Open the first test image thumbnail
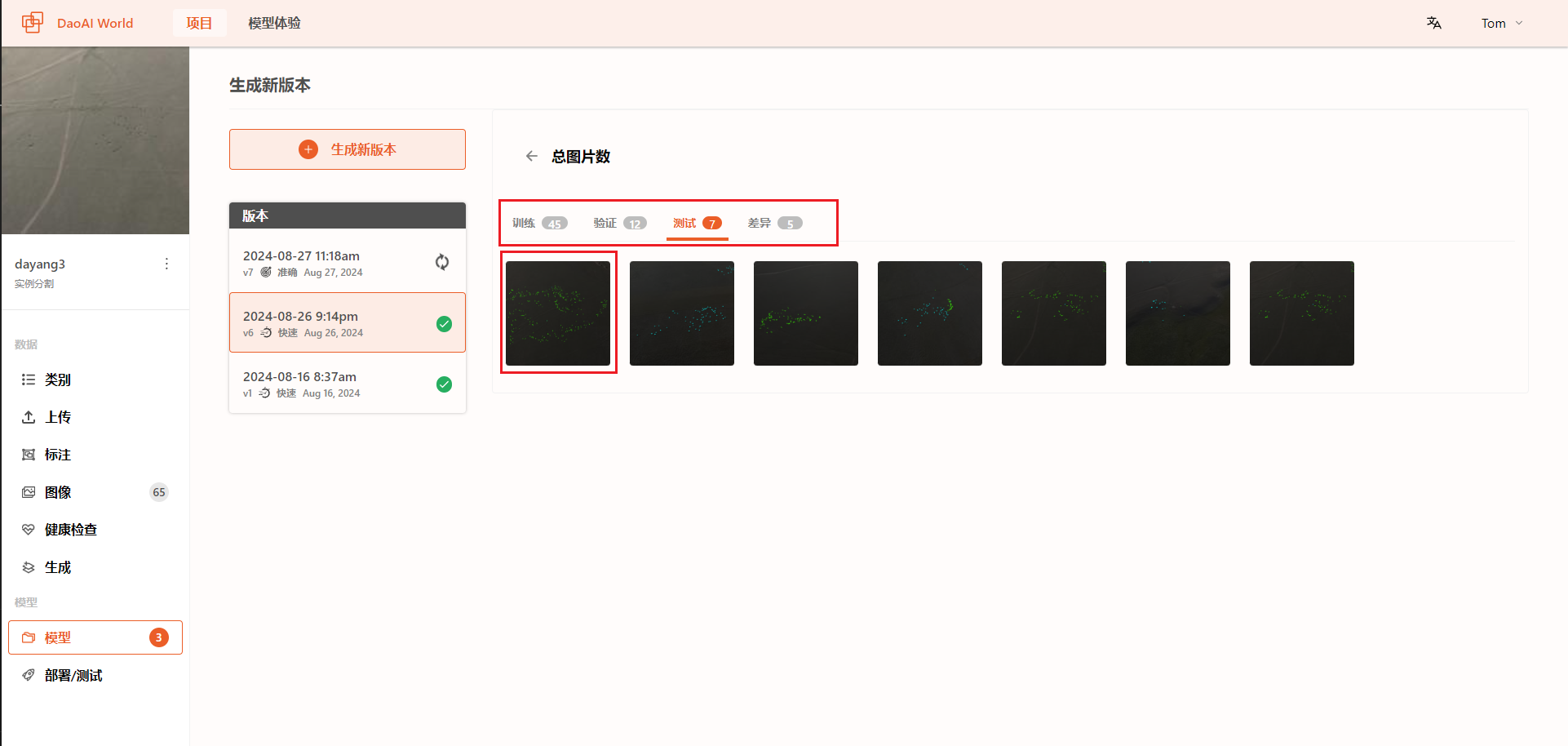This screenshot has height=746, width=1568. pyautogui.click(x=558, y=313)
